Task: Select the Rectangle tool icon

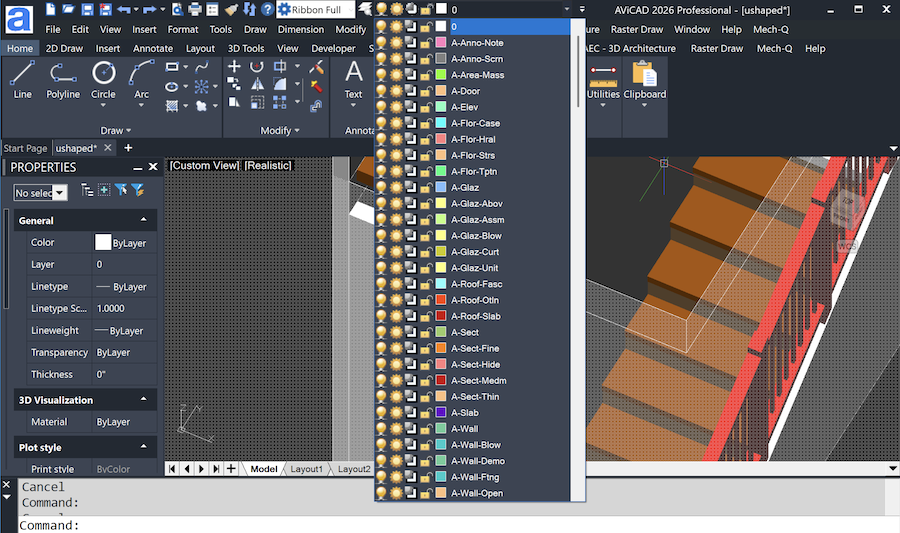Action: [x=172, y=67]
